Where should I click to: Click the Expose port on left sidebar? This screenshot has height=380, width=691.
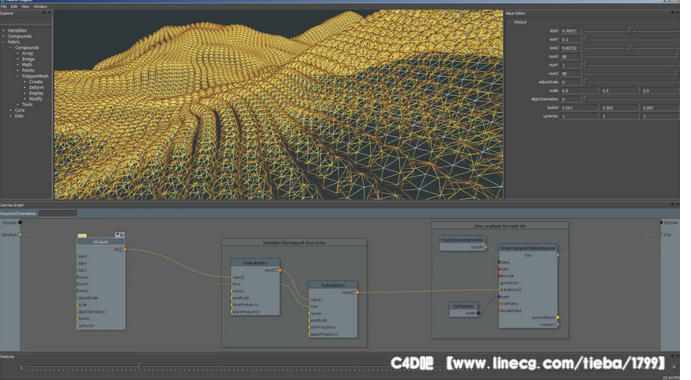[x=20, y=223]
